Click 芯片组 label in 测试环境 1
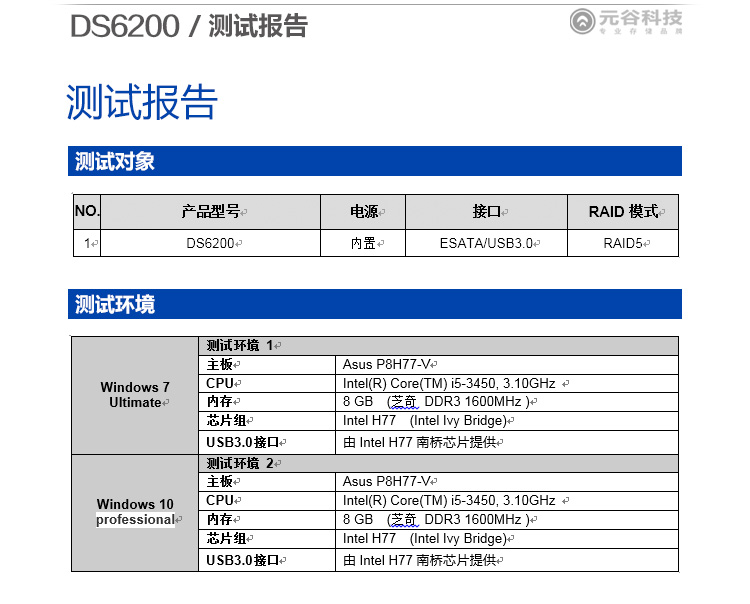Viewport: 750px width, 604px height. pyautogui.click(x=226, y=421)
